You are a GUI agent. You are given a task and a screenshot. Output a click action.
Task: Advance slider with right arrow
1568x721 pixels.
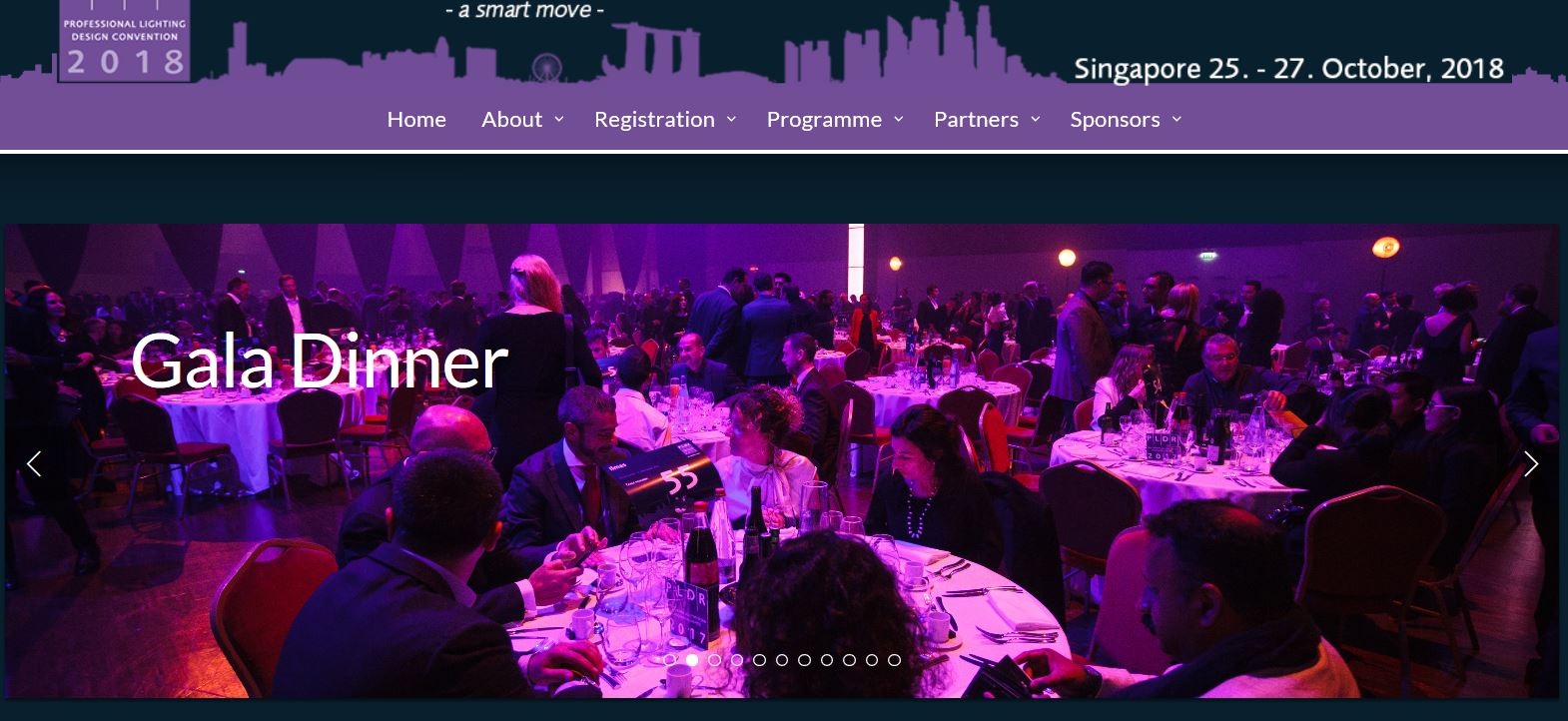click(1531, 463)
